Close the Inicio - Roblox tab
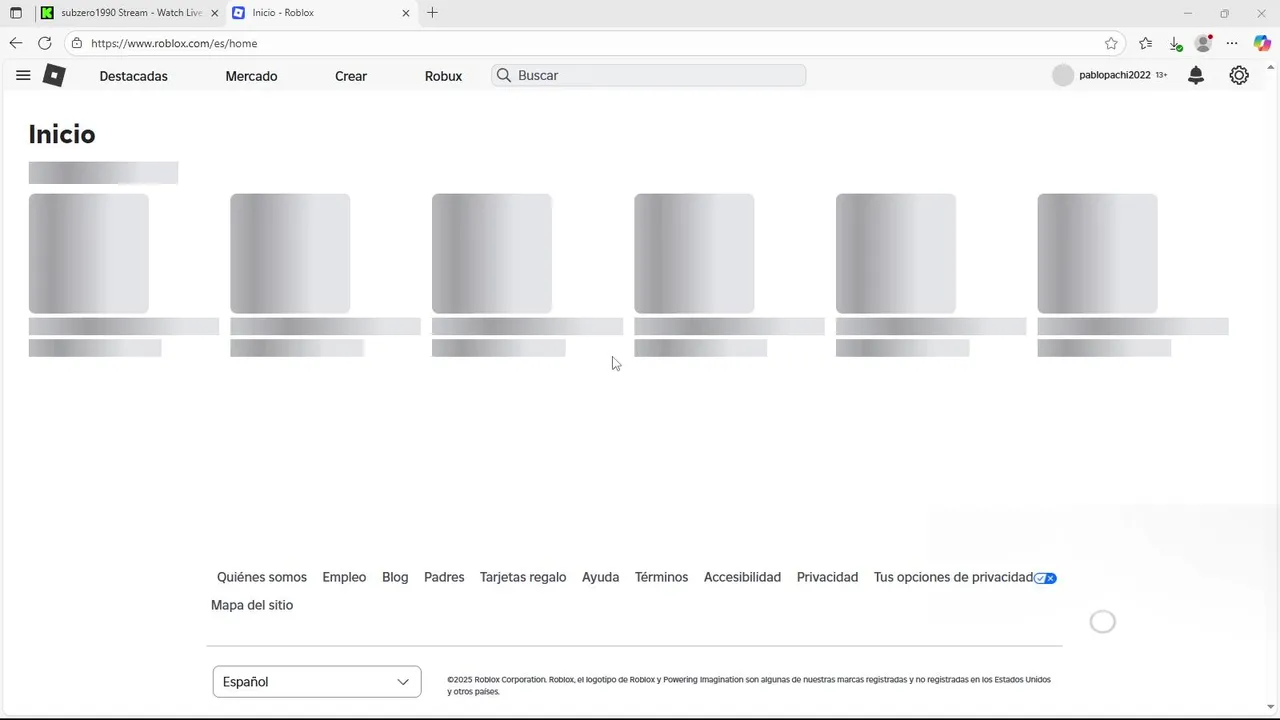 click(x=406, y=13)
